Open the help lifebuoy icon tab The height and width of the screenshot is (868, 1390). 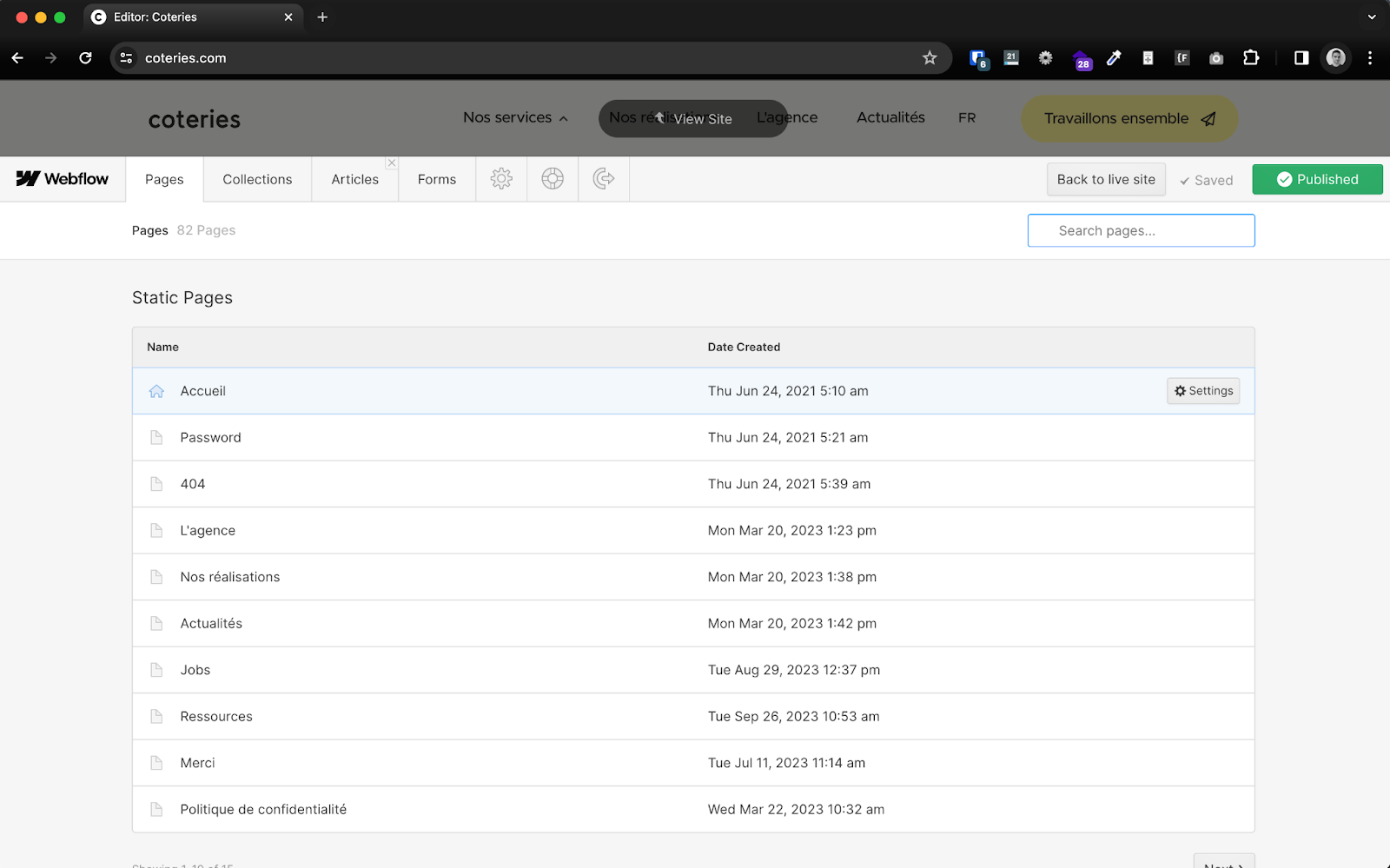coord(553,179)
